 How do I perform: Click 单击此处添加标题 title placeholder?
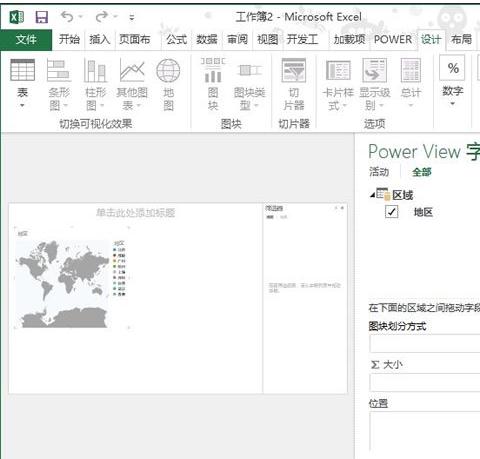point(136,213)
